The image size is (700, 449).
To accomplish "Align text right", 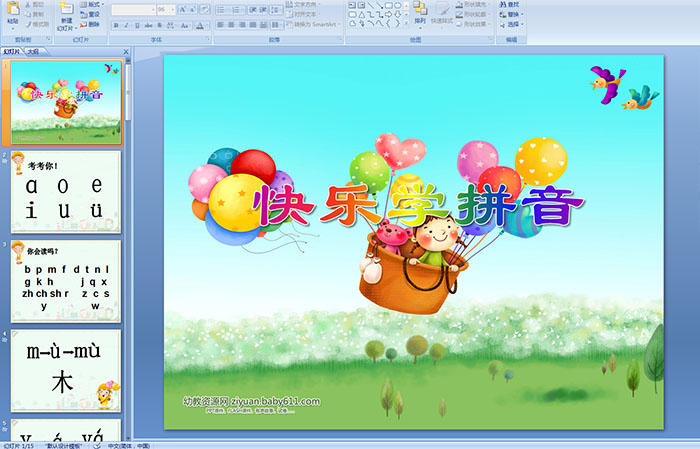I will tap(242, 25).
